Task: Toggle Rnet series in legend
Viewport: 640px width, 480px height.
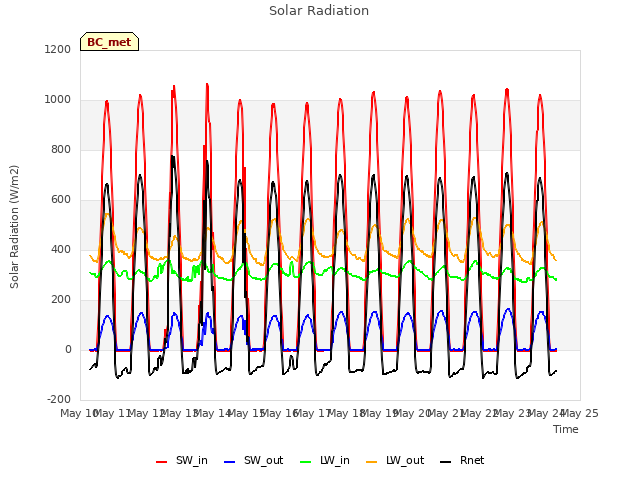Action: pyautogui.click(x=462, y=460)
